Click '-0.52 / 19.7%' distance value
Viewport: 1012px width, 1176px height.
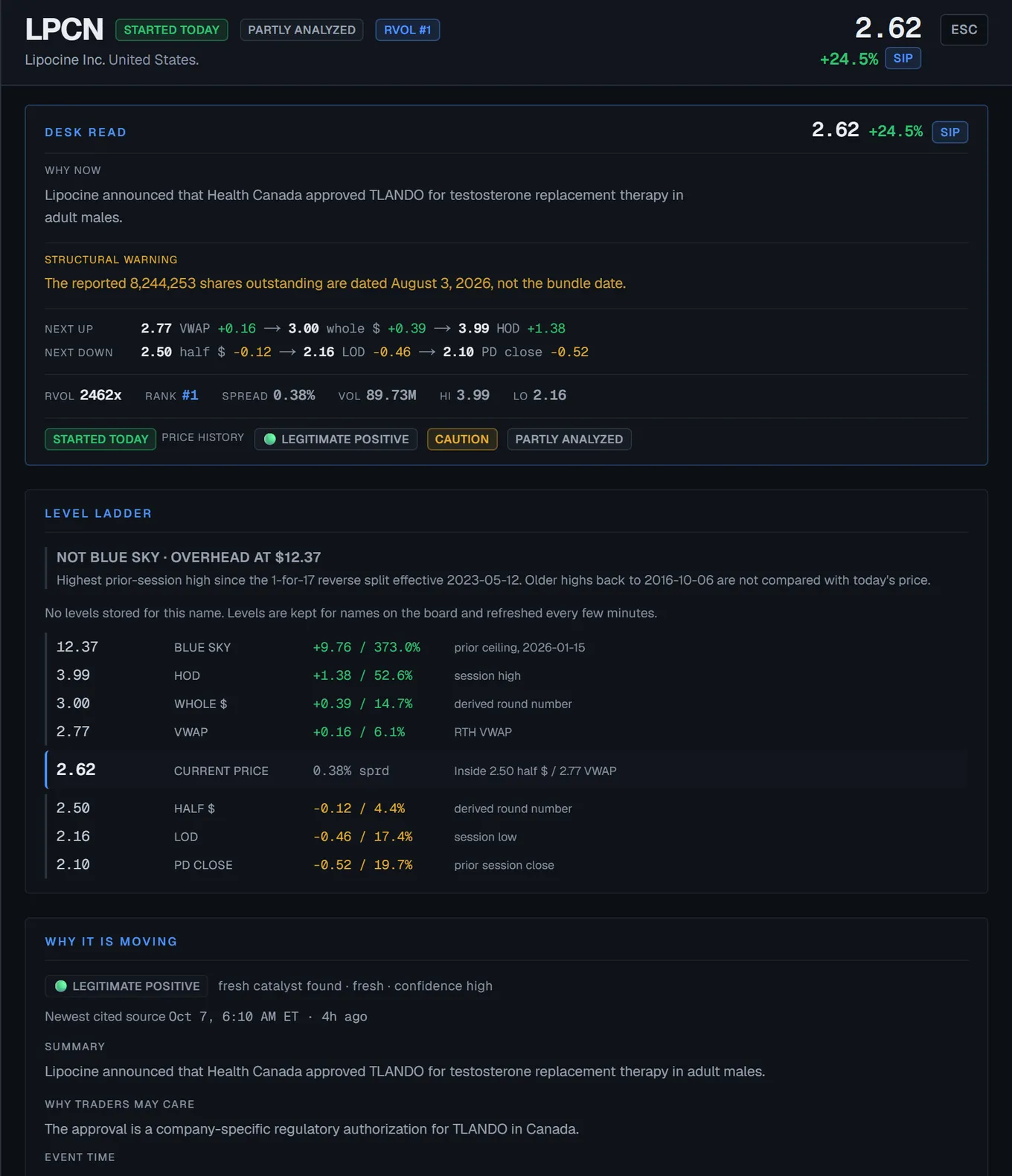point(363,865)
